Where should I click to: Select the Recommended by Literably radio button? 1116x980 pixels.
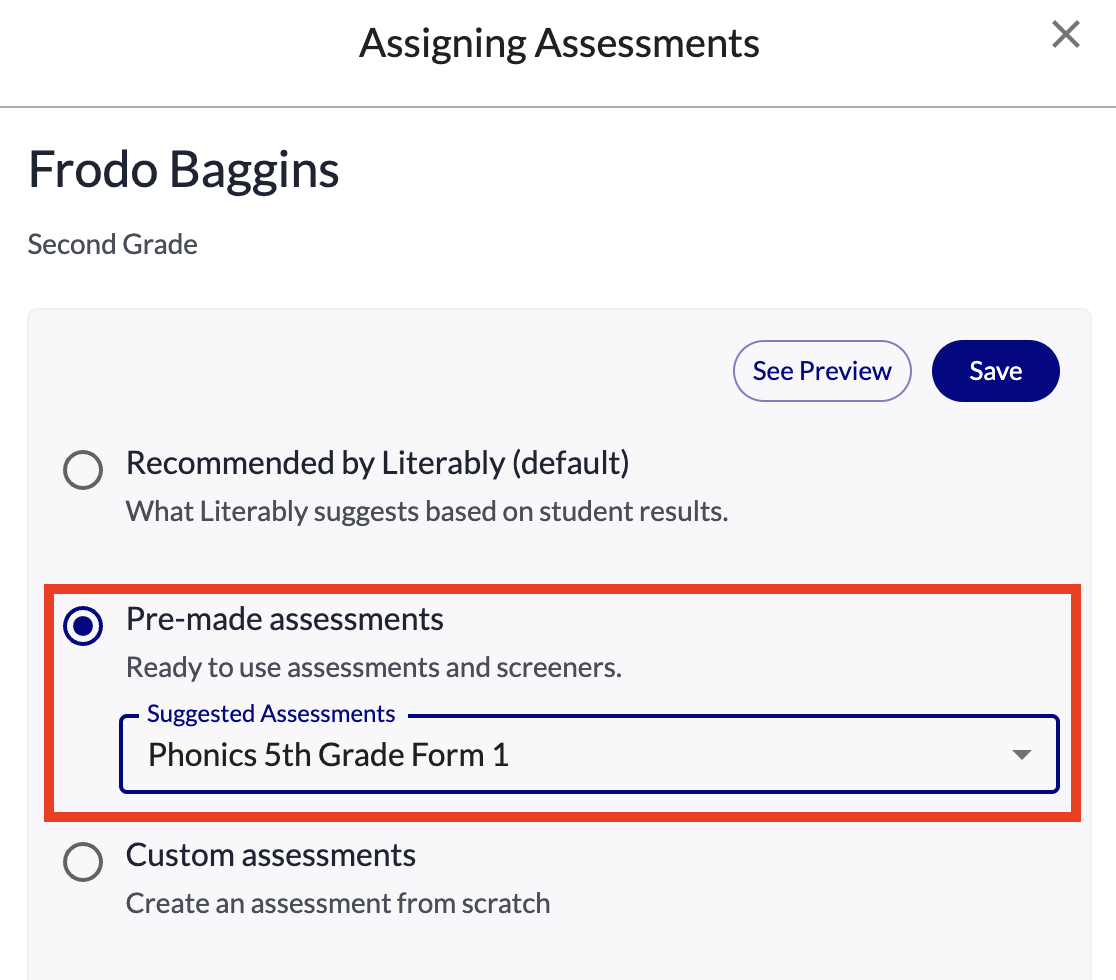tap(83, 470)
